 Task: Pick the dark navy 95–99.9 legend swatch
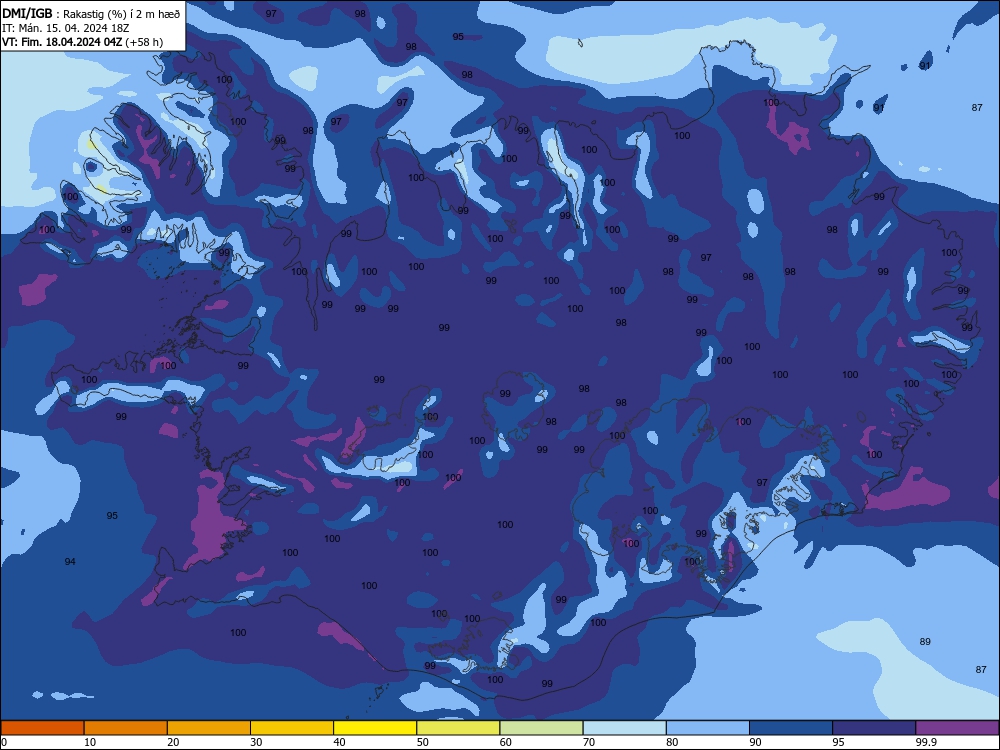pos(874,728)
